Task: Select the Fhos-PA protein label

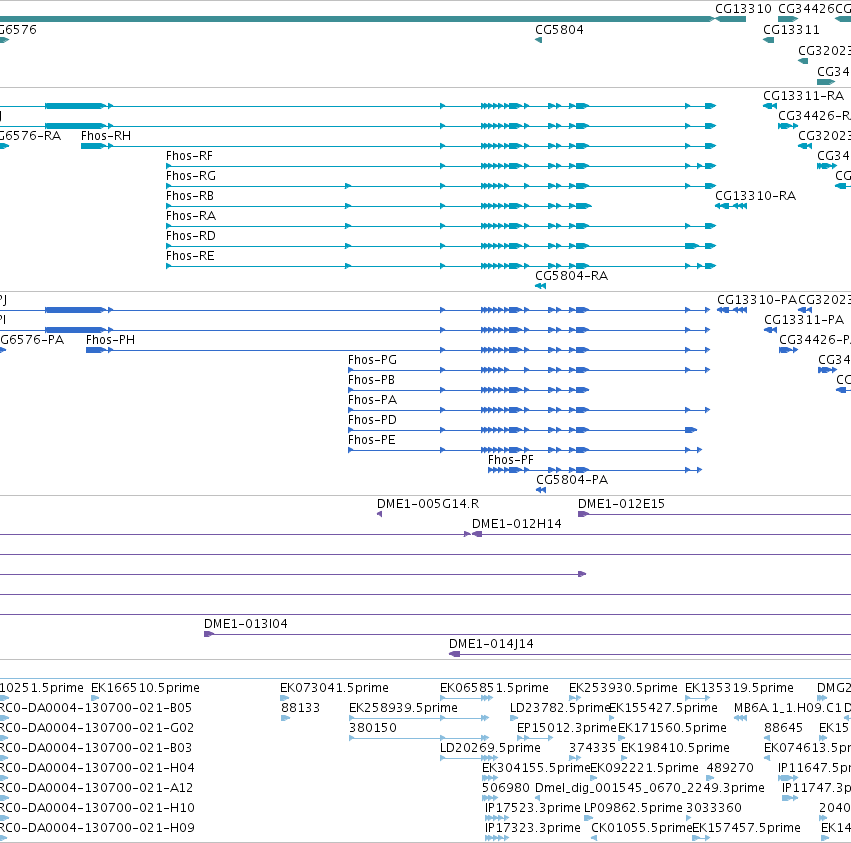Action: click(x=372, y=400)
